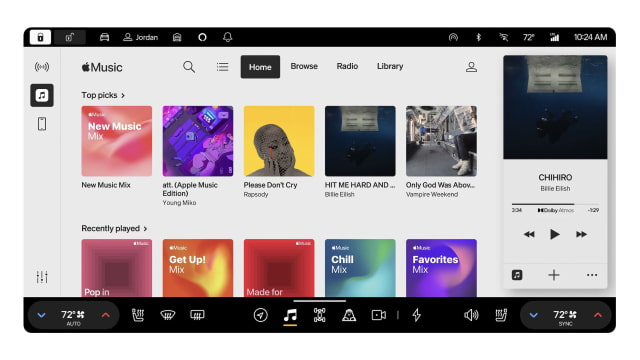
Task: Click the Young Miko artist name
Action: 179,203
